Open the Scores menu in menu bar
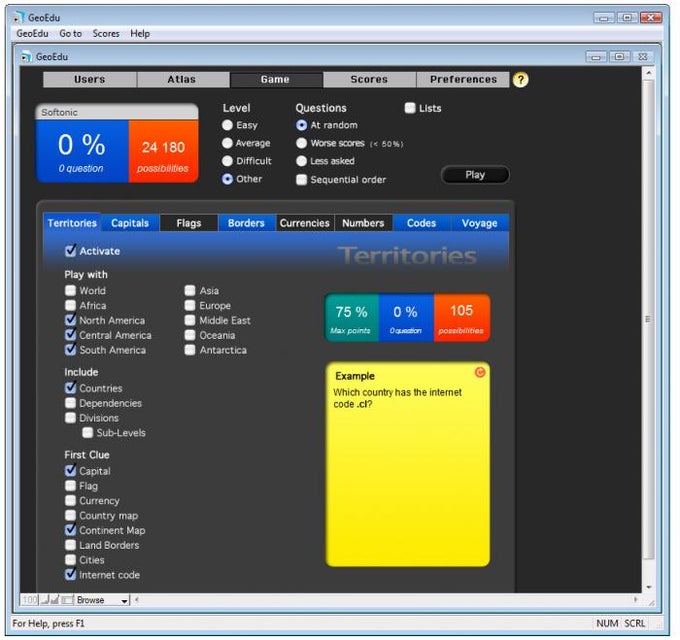 (x=106, y=33)
